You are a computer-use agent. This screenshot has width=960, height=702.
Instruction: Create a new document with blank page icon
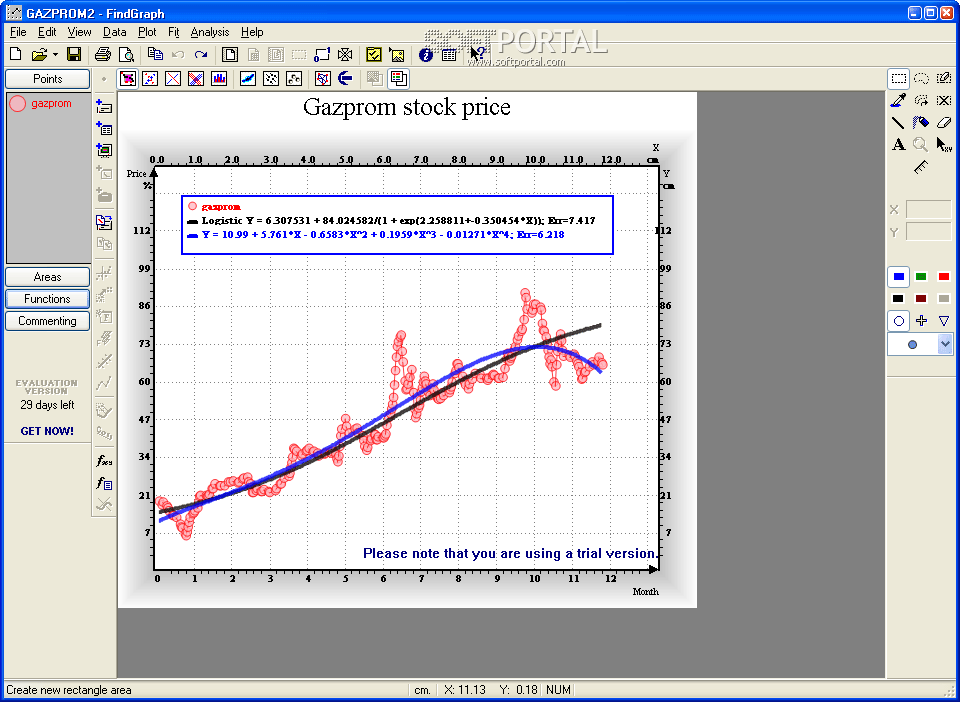pyautogui.click(x=16, y=54)
